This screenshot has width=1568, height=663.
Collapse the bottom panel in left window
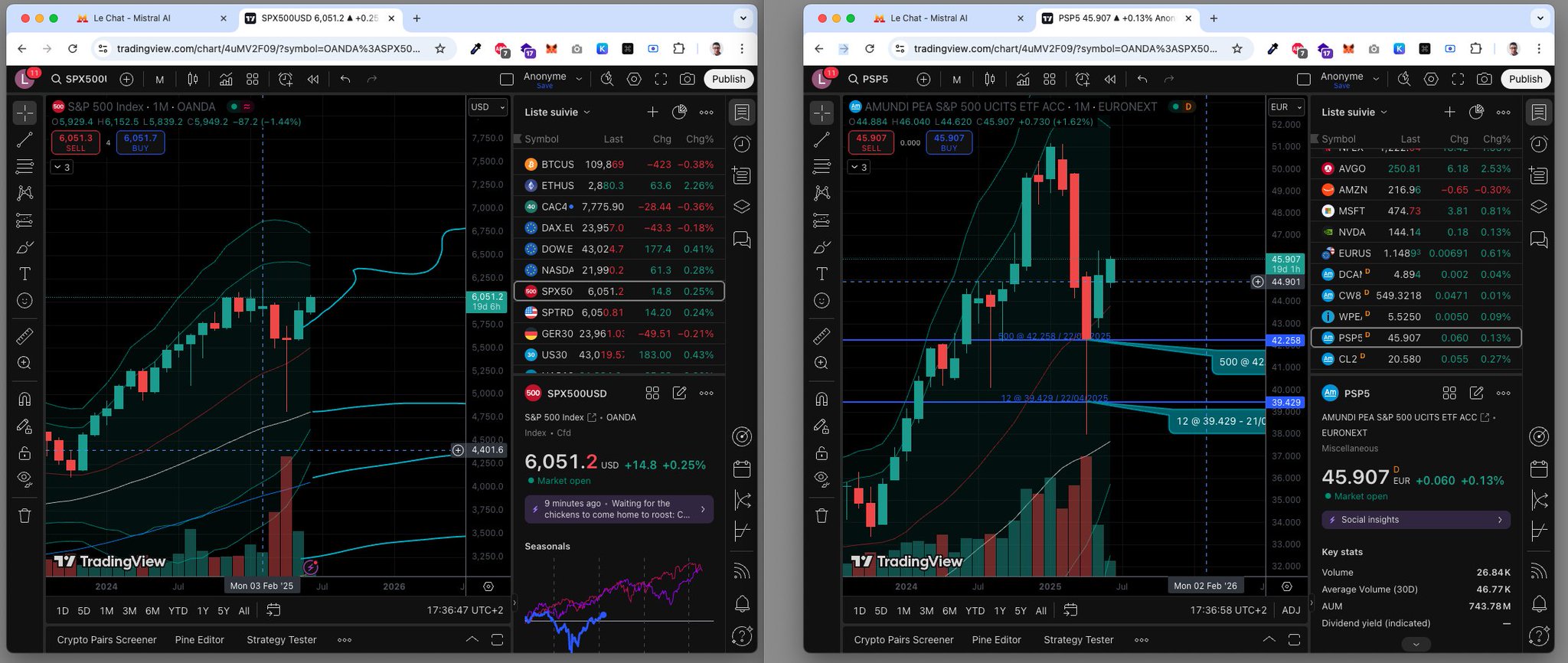click(472, 639)
